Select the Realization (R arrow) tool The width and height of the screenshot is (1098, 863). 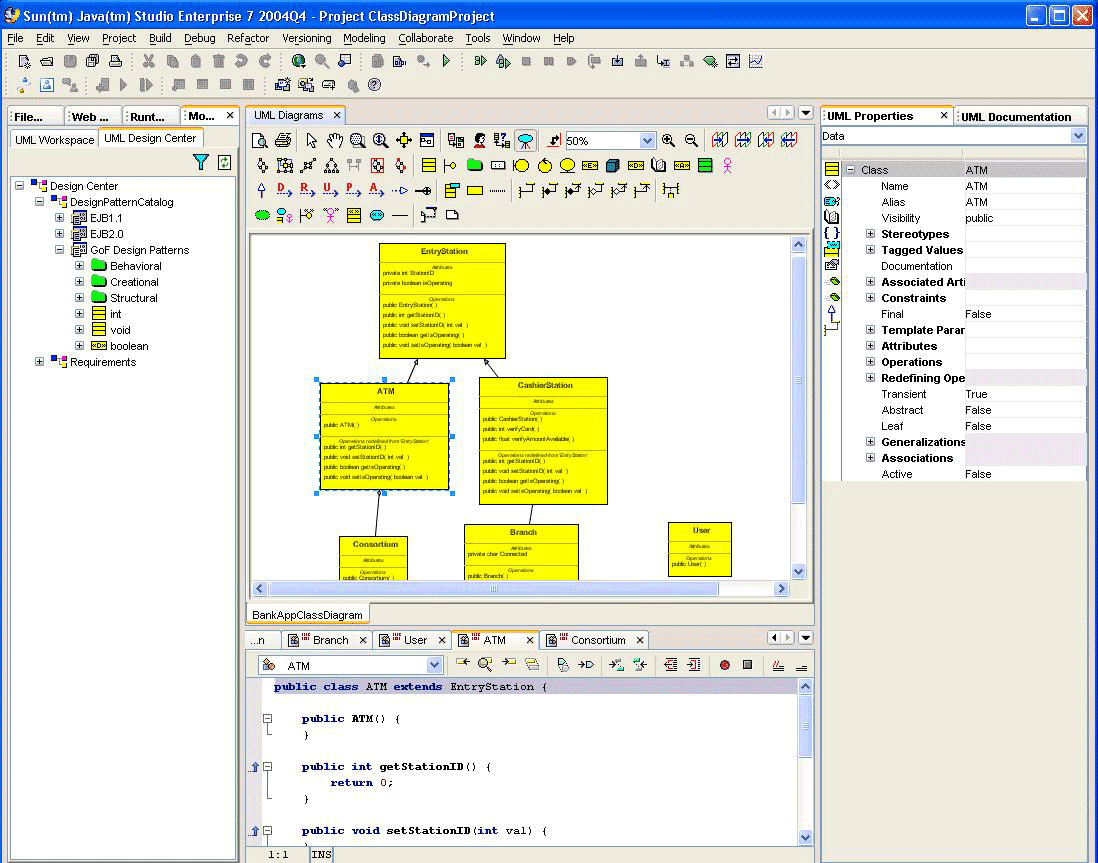coord(307,190)
